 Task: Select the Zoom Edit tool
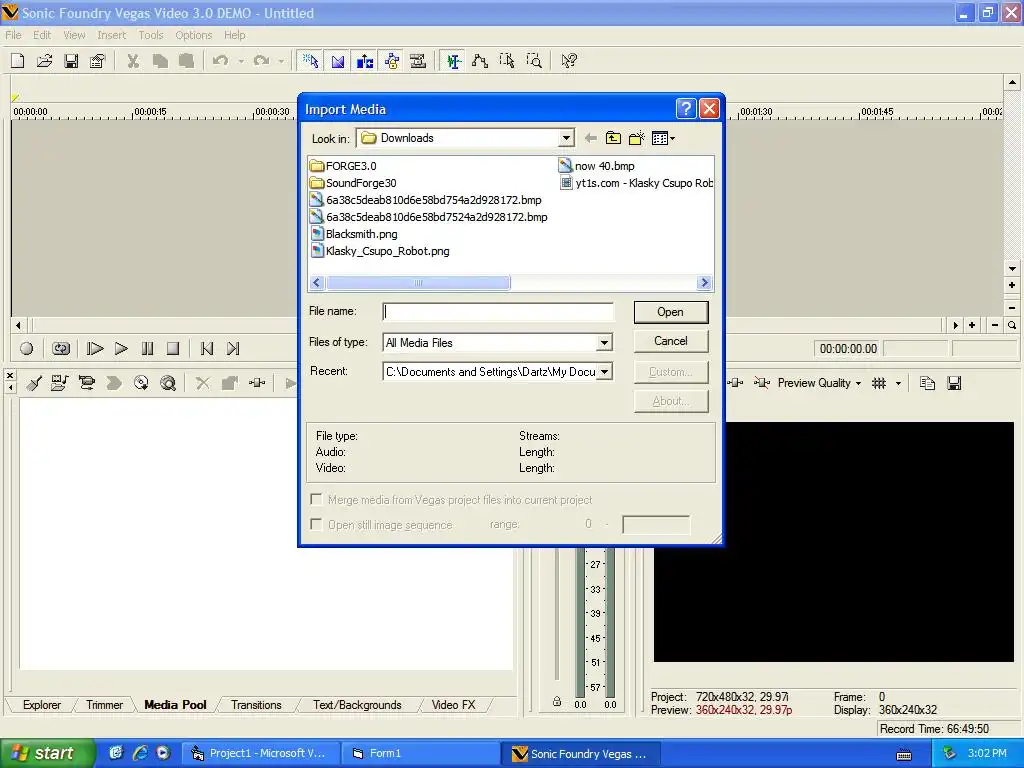[x=534, y=61]
